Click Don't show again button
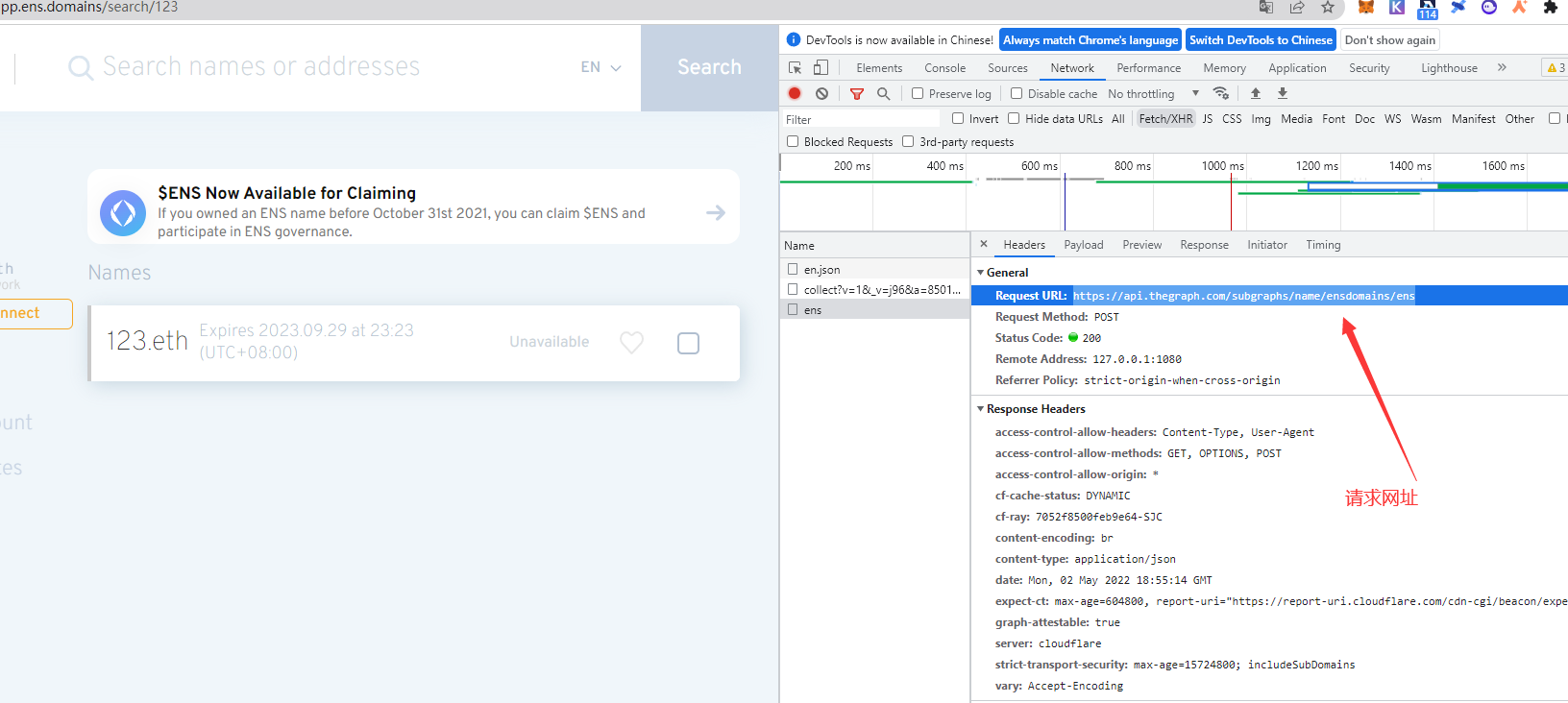This screenshot has width=1568, height=703. click(x=1390, y=40)
